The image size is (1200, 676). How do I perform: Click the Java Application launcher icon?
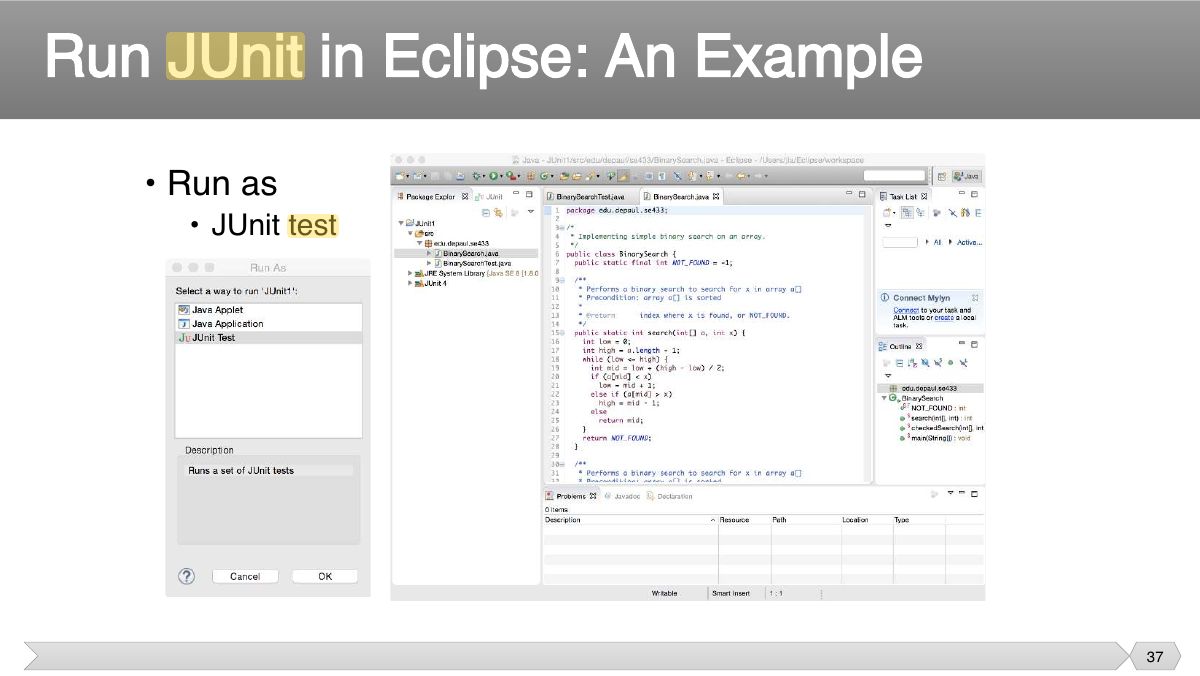pyautogui.click(x=183, y=324)
